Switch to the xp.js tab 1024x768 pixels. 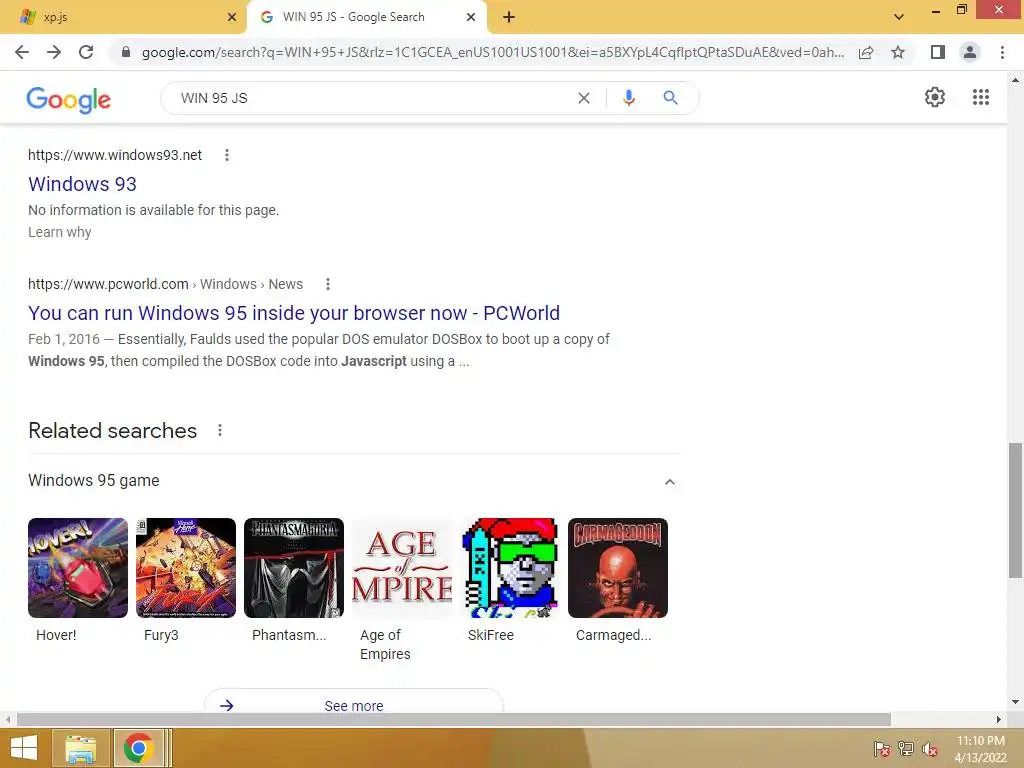(123, 17)
